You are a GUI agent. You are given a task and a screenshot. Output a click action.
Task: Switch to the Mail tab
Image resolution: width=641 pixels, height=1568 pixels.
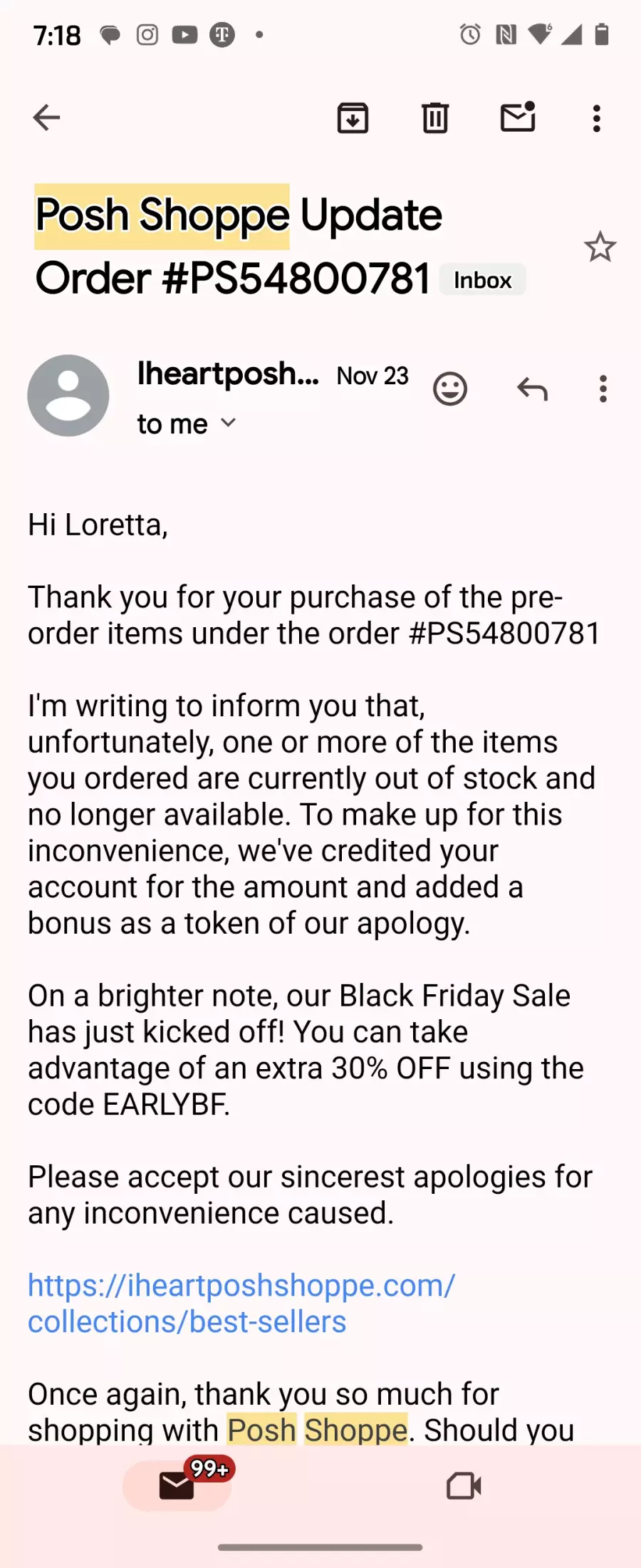(x=177, y=1486)
